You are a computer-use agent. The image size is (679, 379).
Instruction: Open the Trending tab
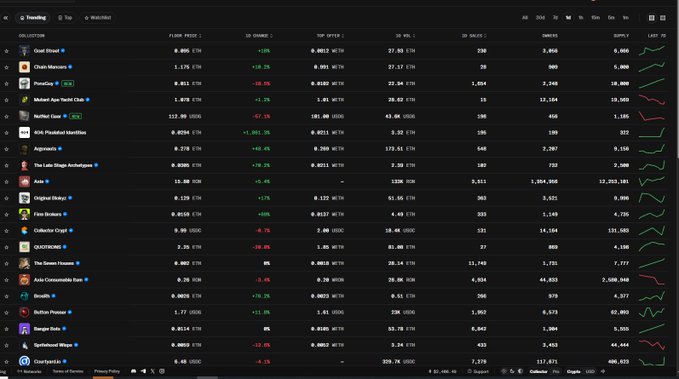33,18
